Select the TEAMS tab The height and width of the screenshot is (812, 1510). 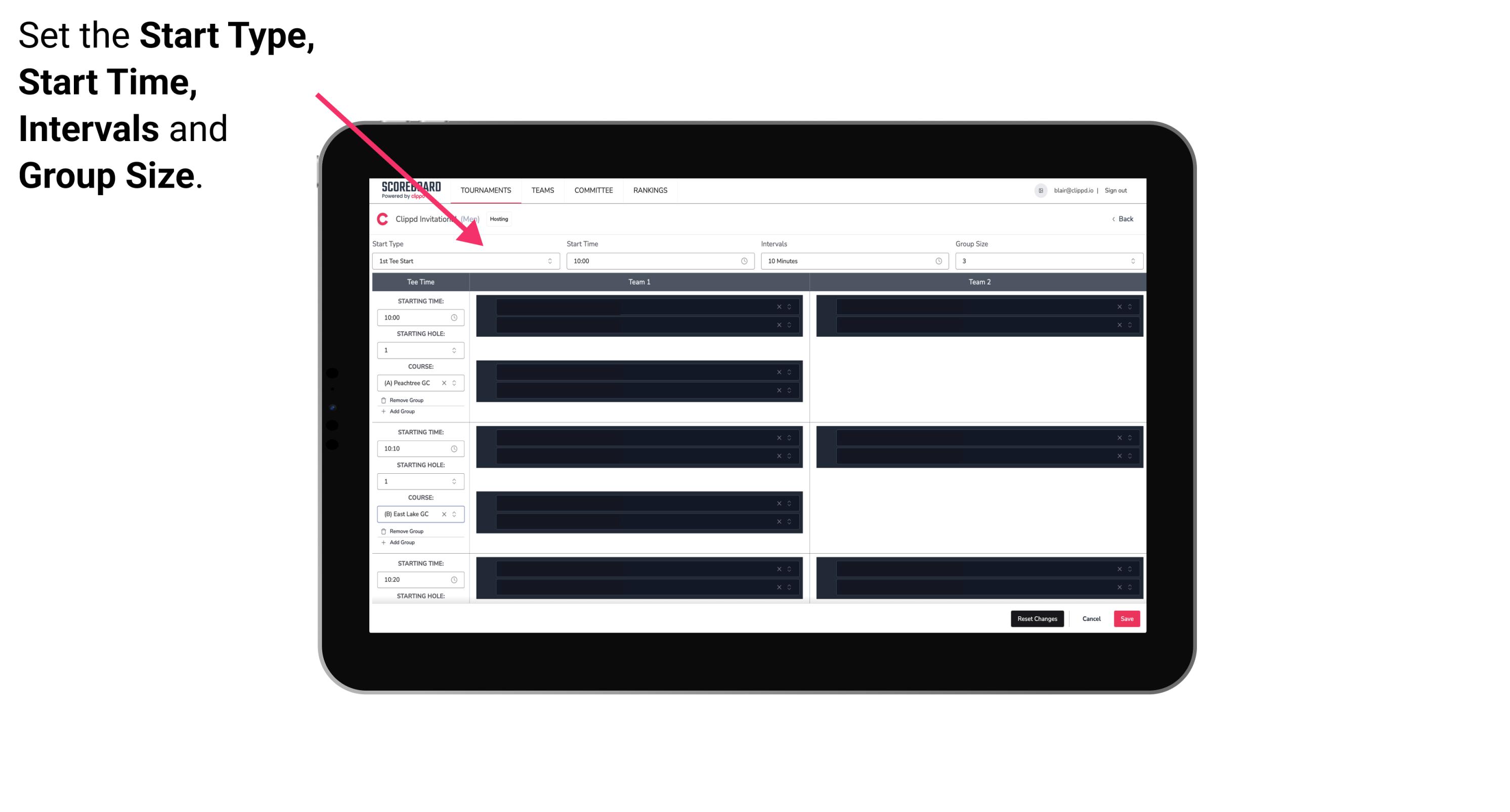click(x=541, y=191)
